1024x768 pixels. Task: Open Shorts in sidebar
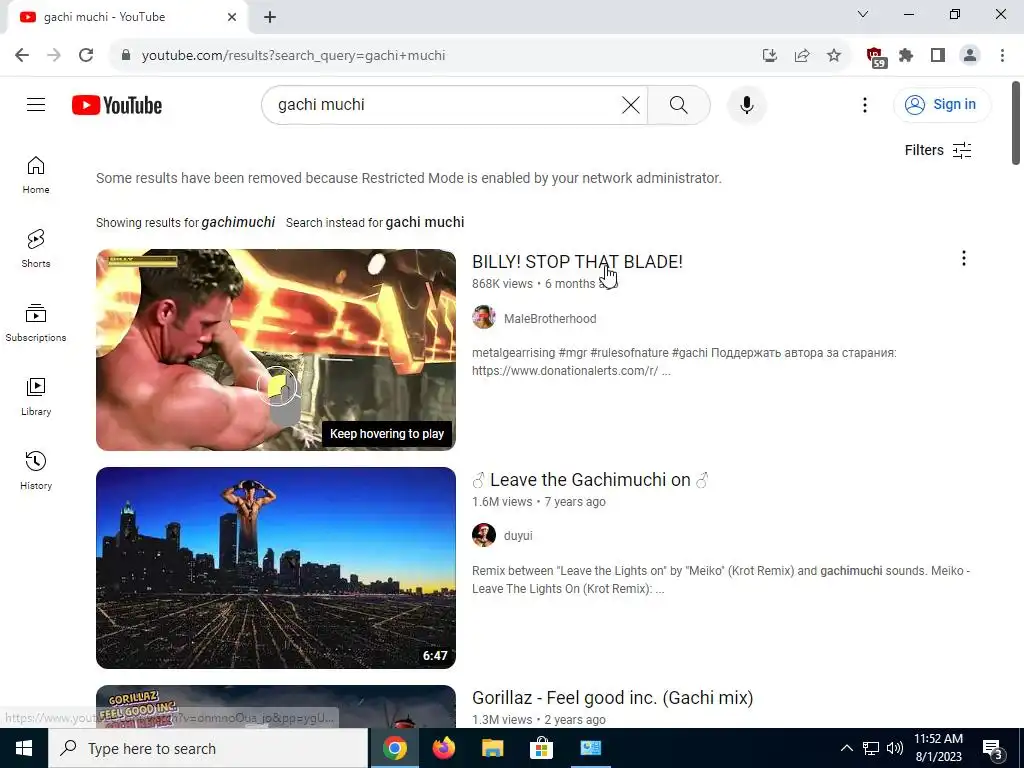pyautogui.click(x=36, y=249)
